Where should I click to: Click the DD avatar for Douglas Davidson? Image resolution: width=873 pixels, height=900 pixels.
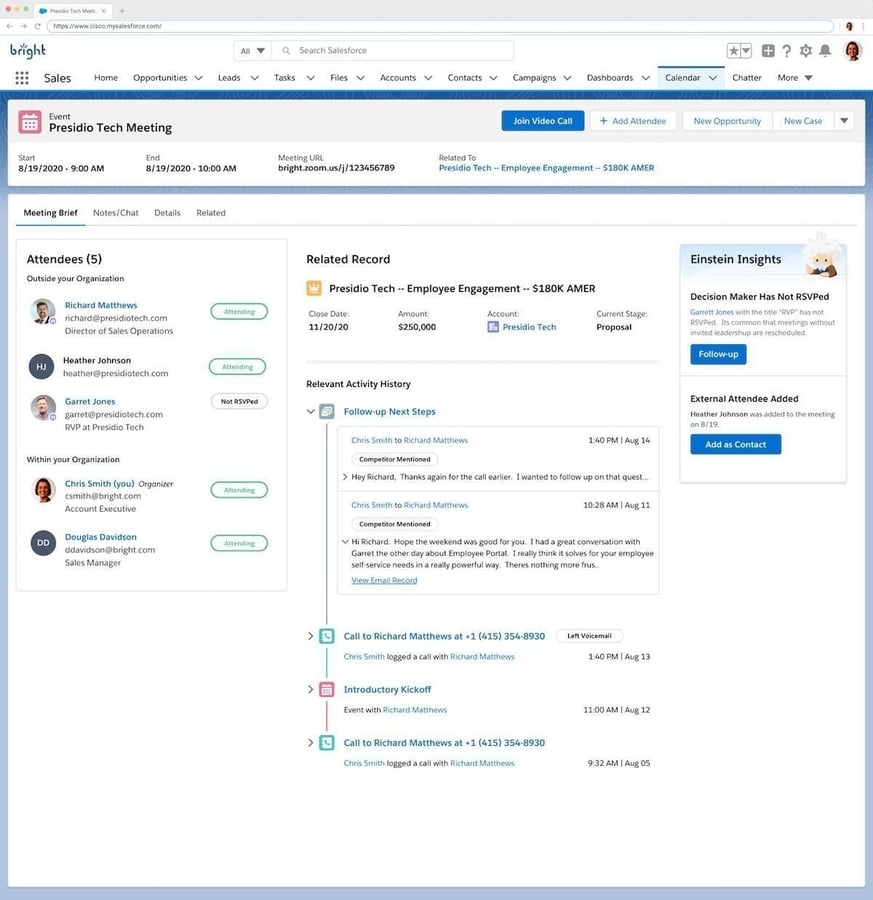click(43, 543)
